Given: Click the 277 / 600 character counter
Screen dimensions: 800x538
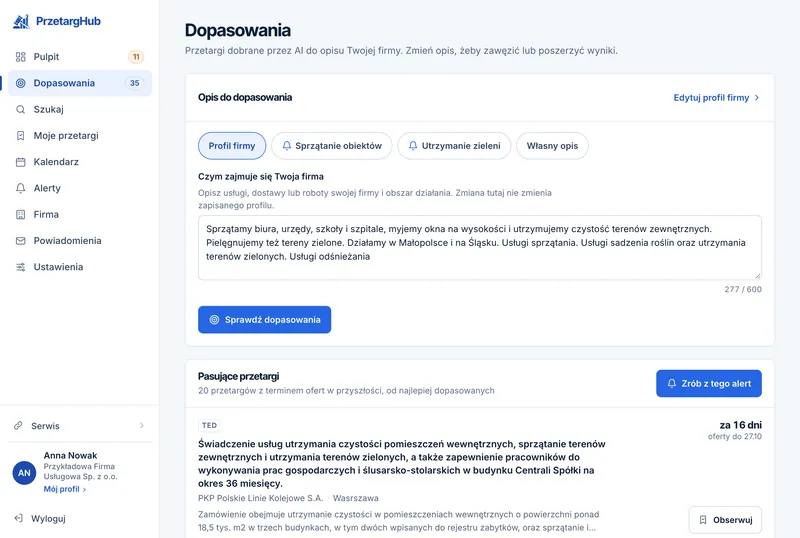Looking at the screenshot, I should click(x=743, y=289).
